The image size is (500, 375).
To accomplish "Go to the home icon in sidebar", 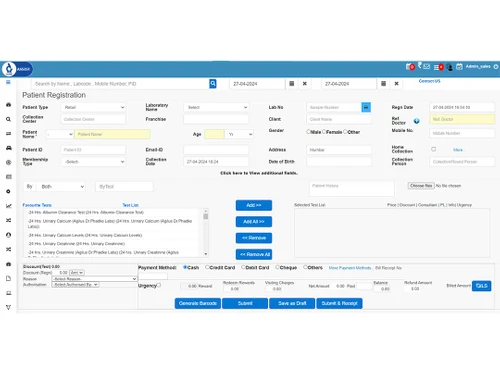I will [8, 105].
